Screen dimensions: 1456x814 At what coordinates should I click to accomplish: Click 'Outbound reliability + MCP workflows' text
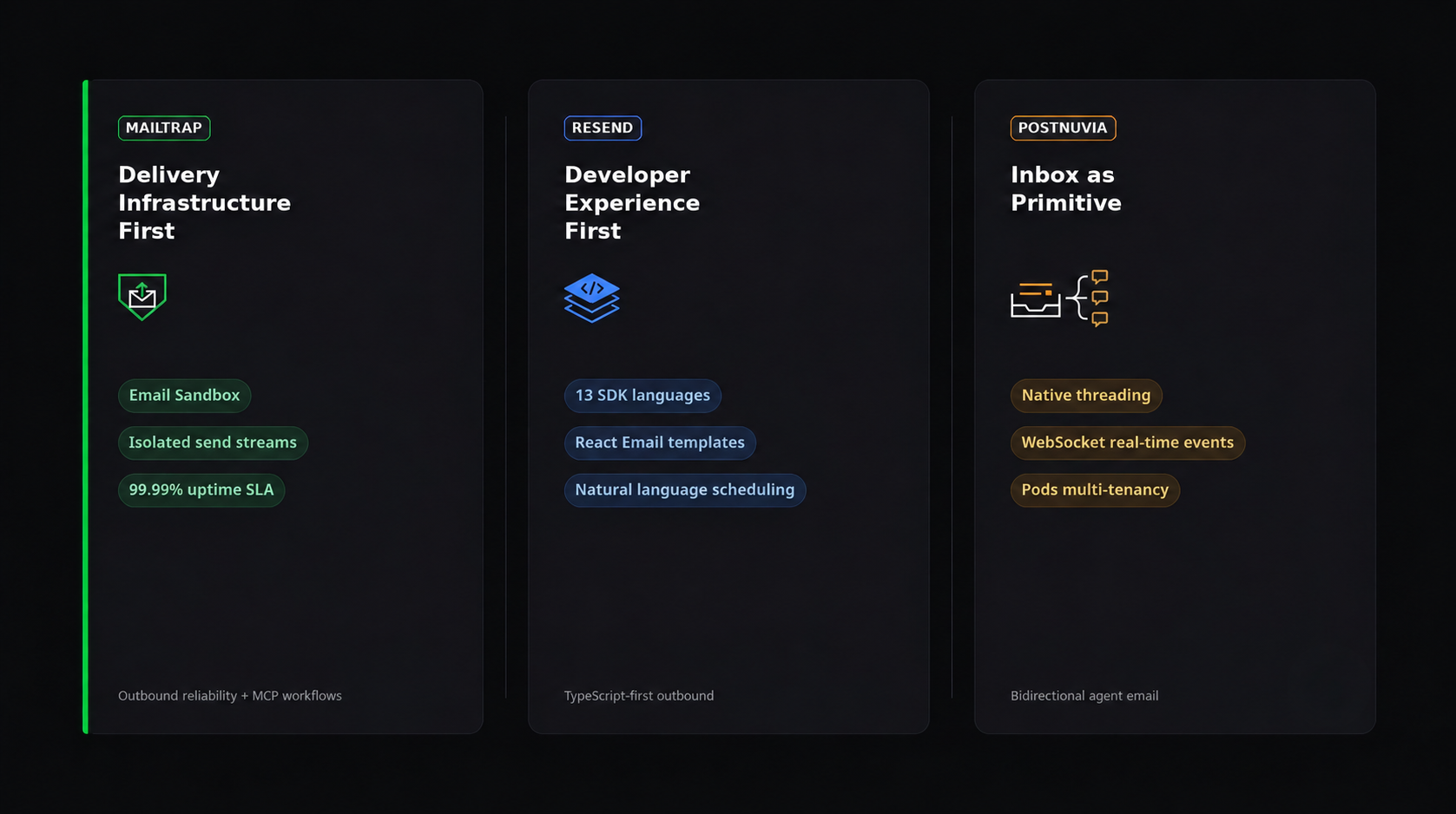pos(230,696)
